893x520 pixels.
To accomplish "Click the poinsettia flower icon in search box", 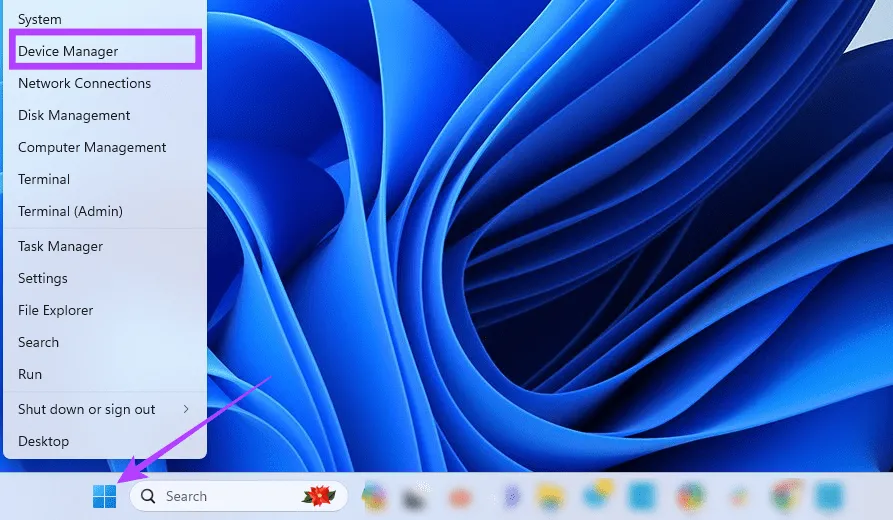I will (x=318, y=496).
